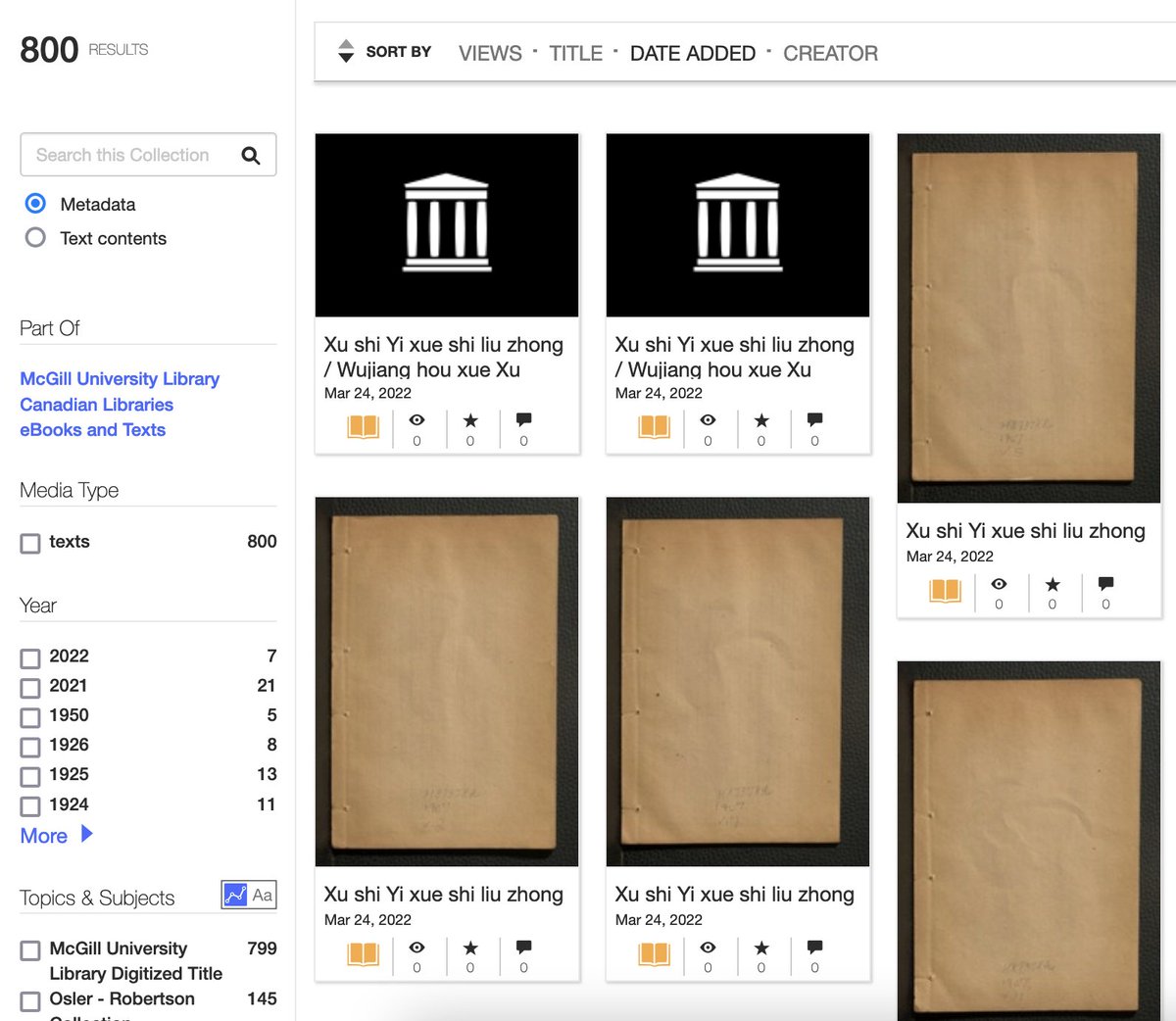The image size is (1176, 1021).
Task: Open title link of top-right brown cover card
Action: tap(1026, 530)
